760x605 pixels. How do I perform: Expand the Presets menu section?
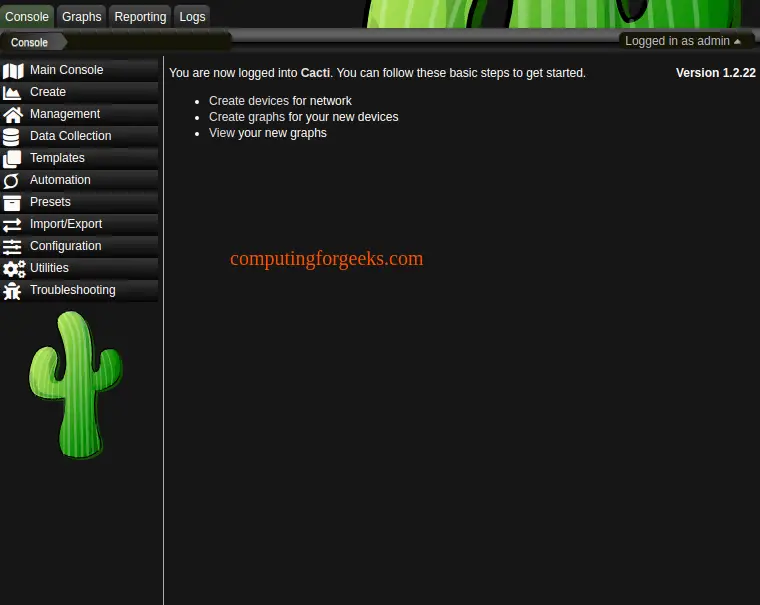pos(79,202)
